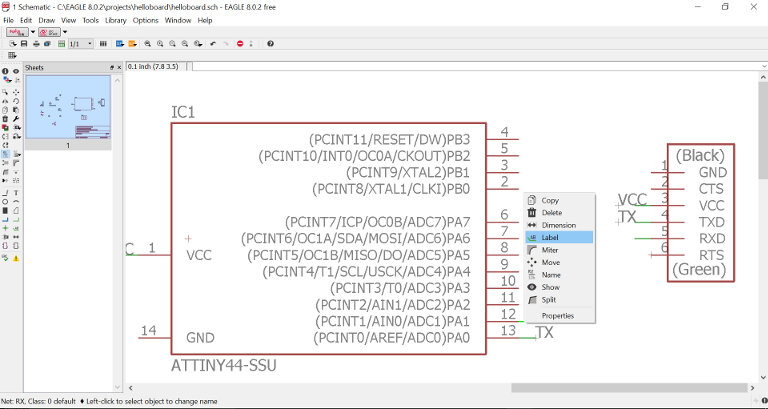Undo the last action
The height and width of the screenshot is (409, 768).
(x=213, y=44)
